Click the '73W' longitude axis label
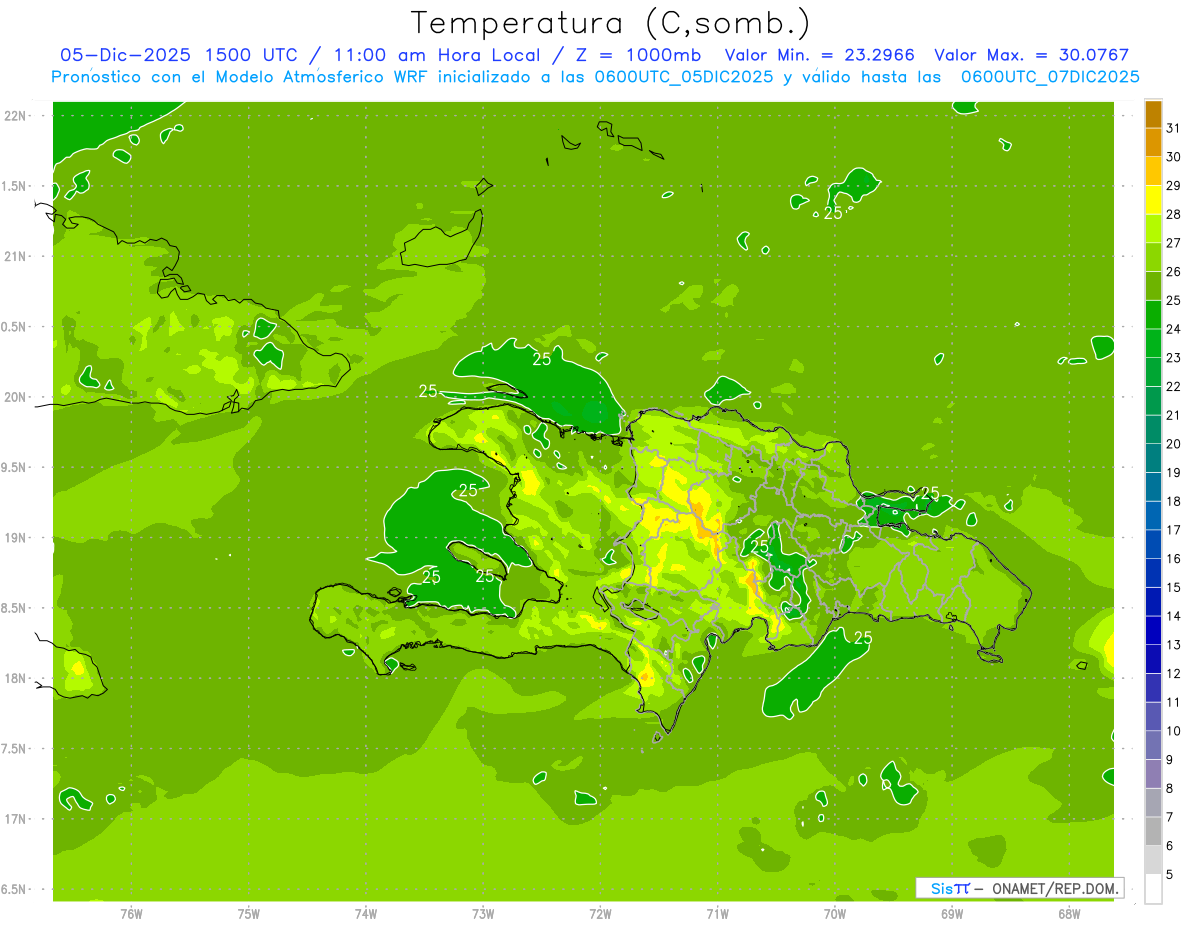The height and width of the screenshot is (927, 1200). point(483,914)
